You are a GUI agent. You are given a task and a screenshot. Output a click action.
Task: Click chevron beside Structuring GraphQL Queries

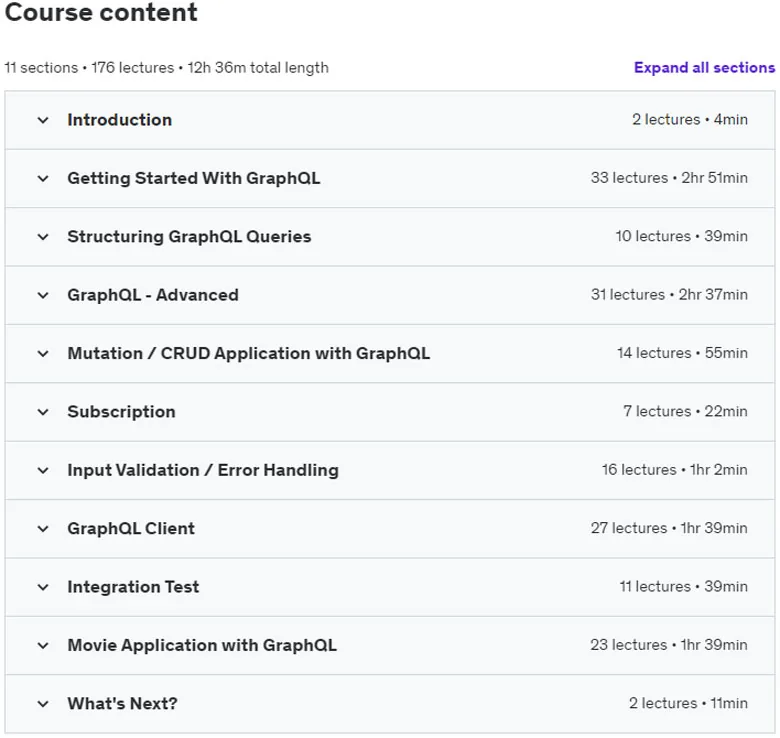pyautogui.click(x=43, y=237)
